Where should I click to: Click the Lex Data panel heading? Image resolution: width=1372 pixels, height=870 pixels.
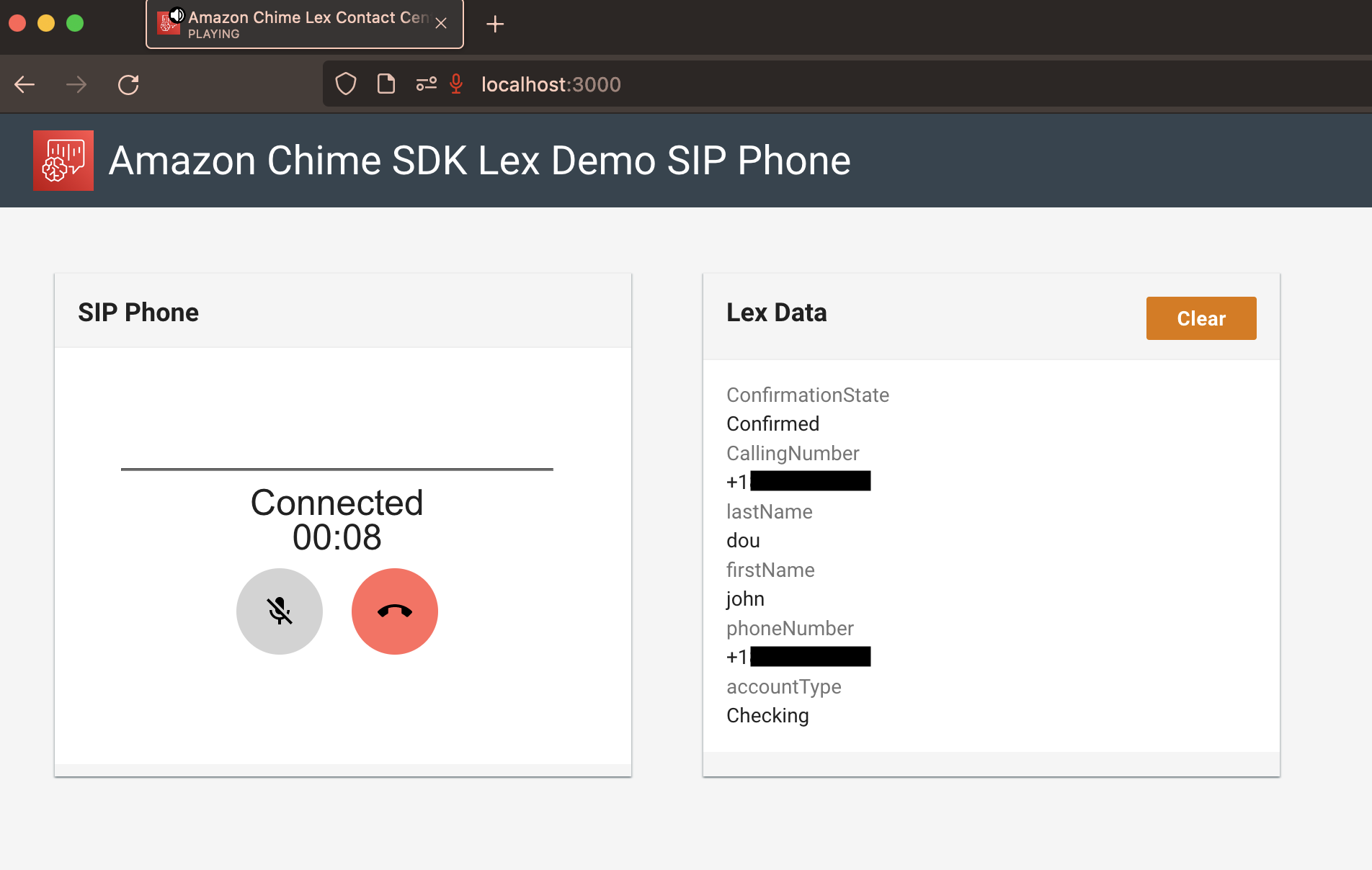(x=777, y=313)
